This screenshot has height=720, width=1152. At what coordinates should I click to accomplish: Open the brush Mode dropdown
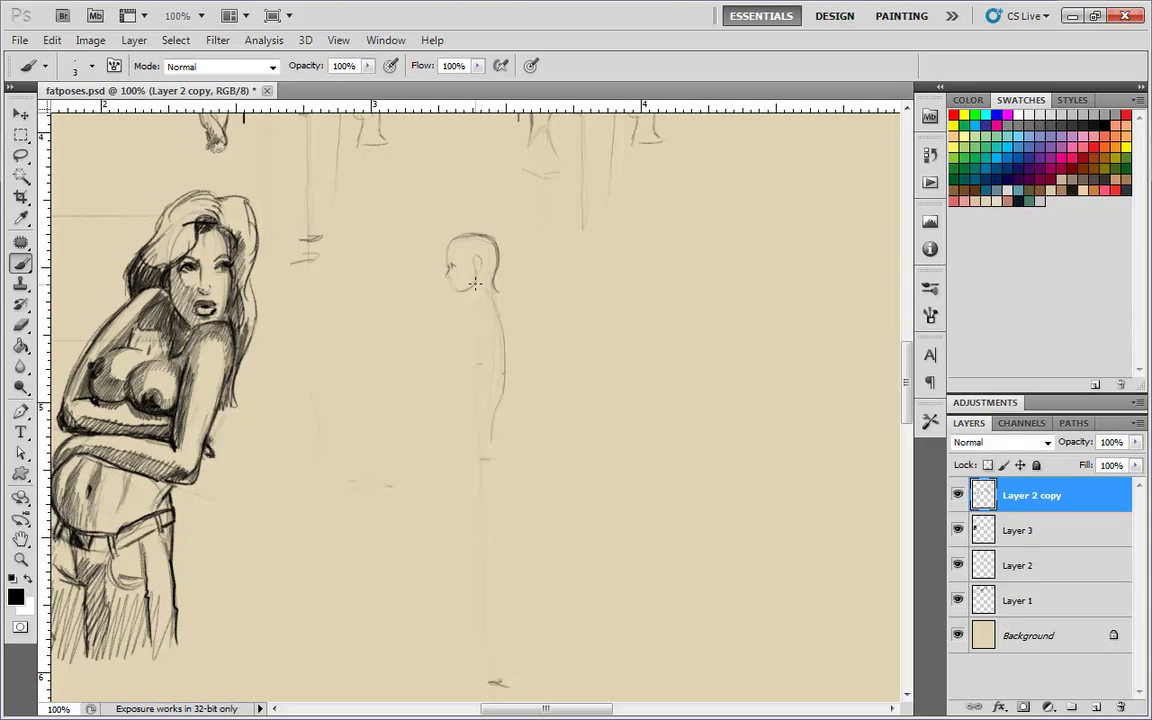(x=221, y=67)
